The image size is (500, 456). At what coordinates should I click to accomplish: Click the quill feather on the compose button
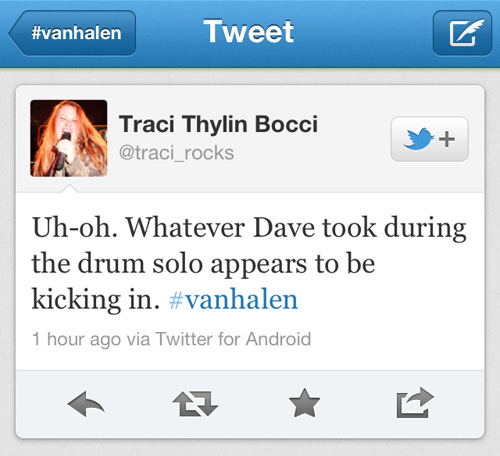pyautogui.click(x=471, y=29)
